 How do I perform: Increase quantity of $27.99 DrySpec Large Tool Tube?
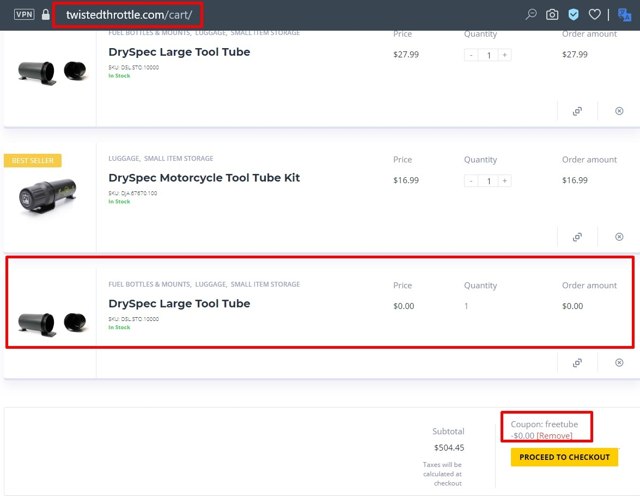tap(504, 55)
